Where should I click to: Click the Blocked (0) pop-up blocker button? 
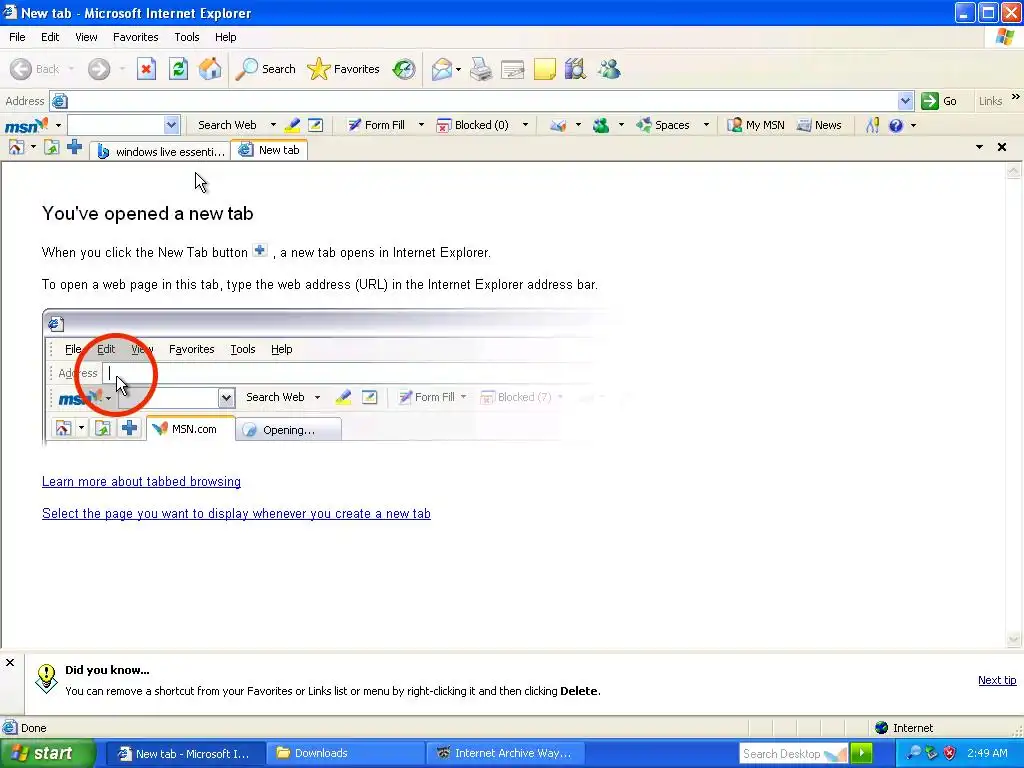click(x=472, y=125)
